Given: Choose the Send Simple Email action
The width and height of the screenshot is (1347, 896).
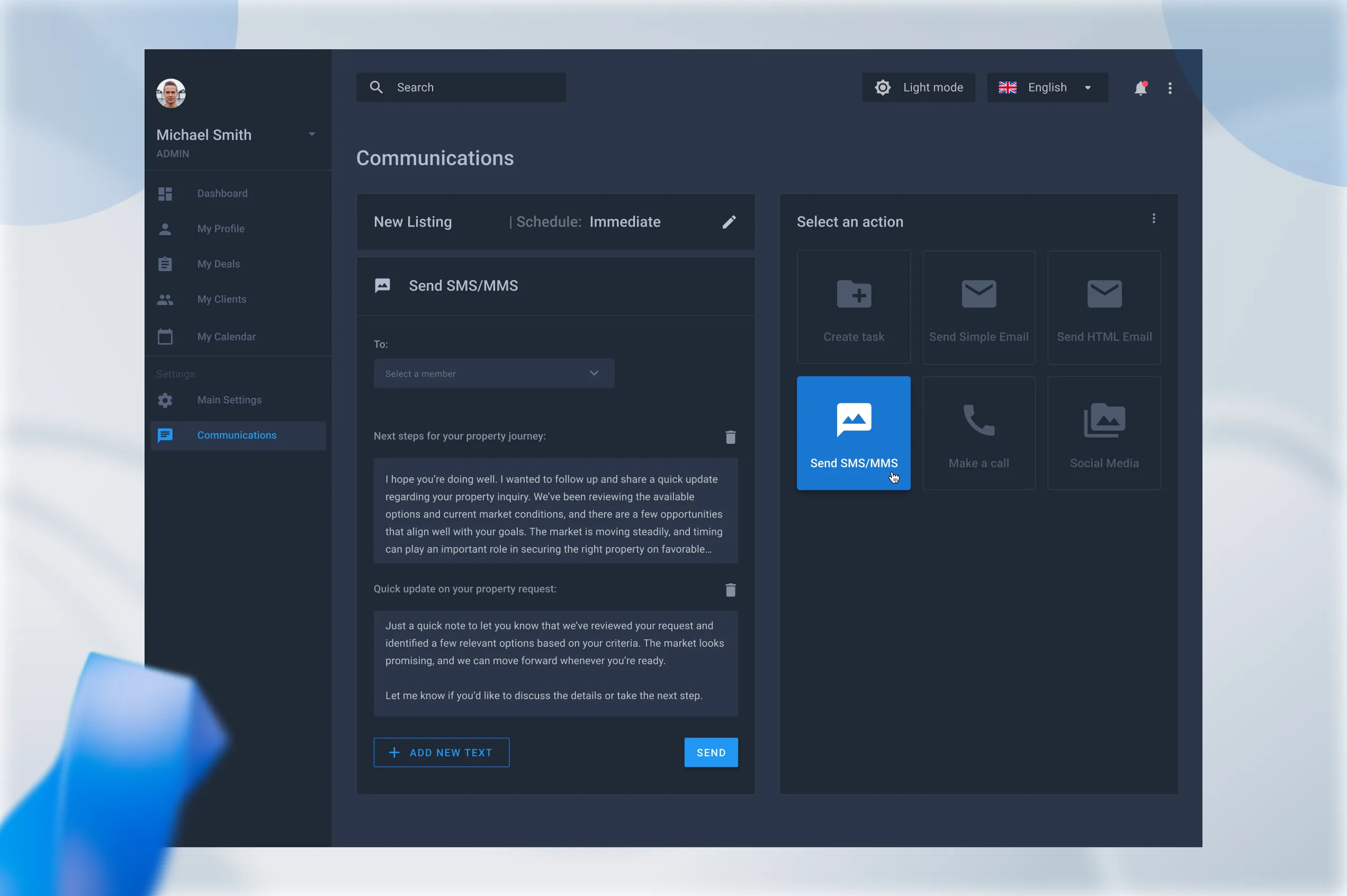Looking at the screenshot, I should 978,307.
